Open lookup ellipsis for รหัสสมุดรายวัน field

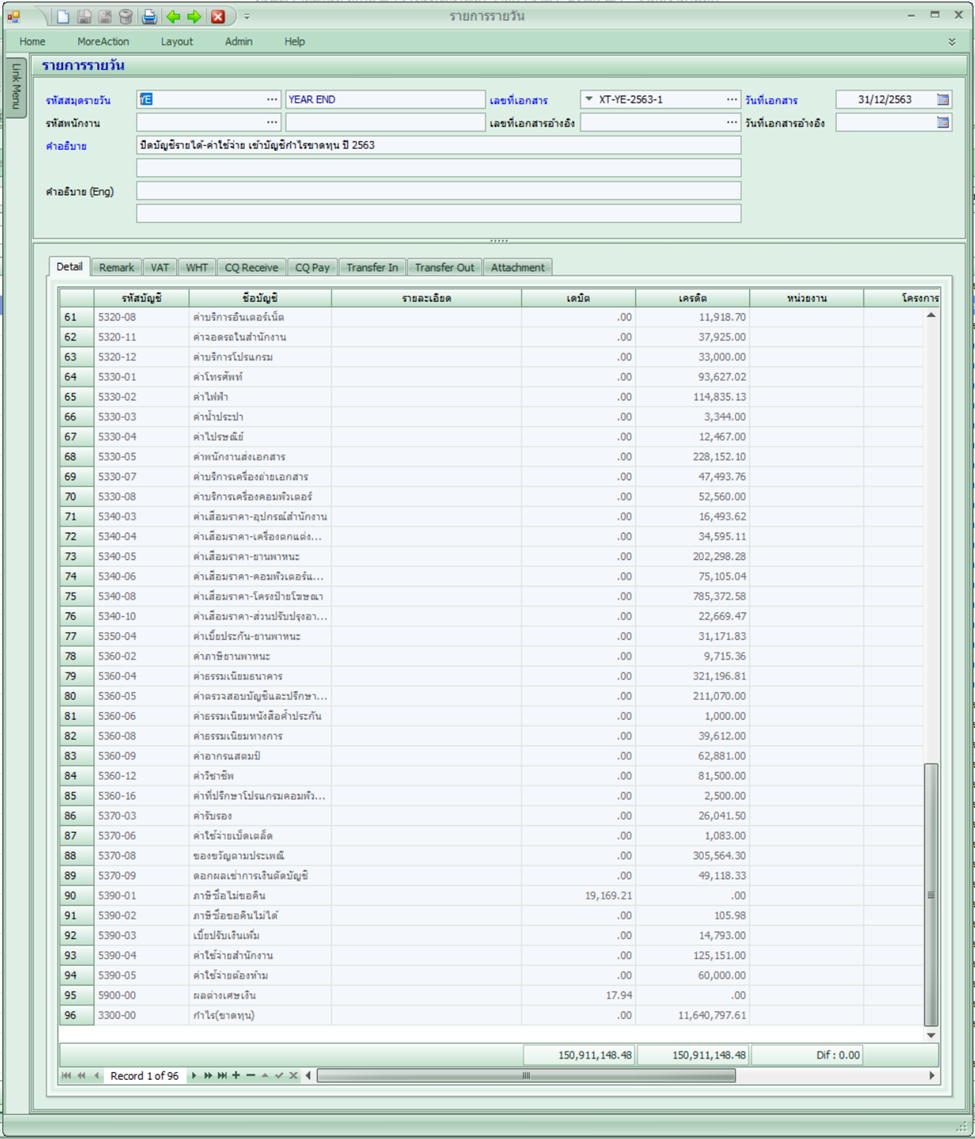[x=272, y=100]
